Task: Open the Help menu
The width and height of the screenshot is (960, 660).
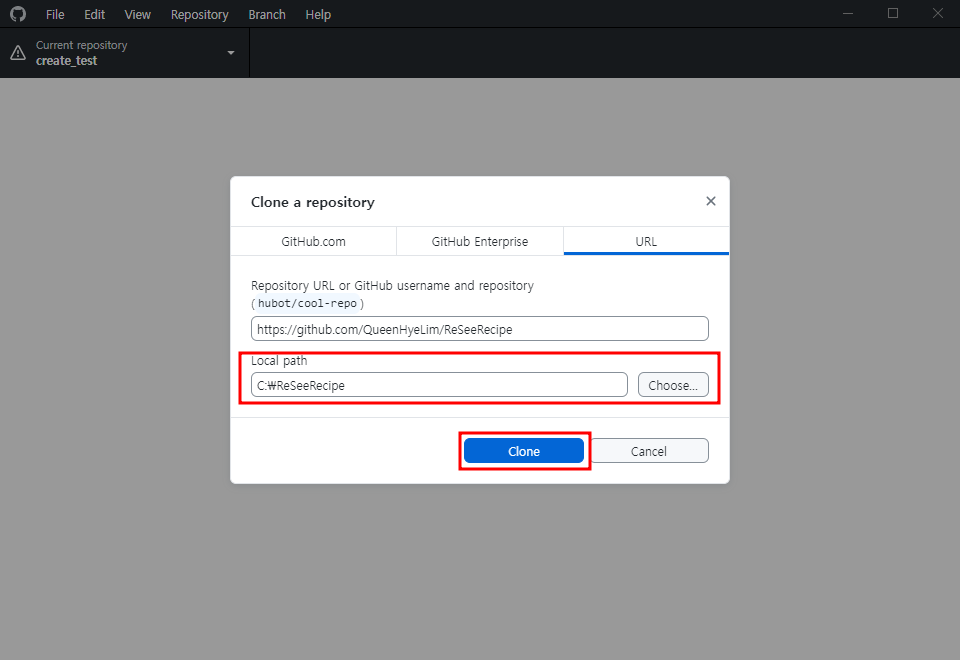Action: 318,15
